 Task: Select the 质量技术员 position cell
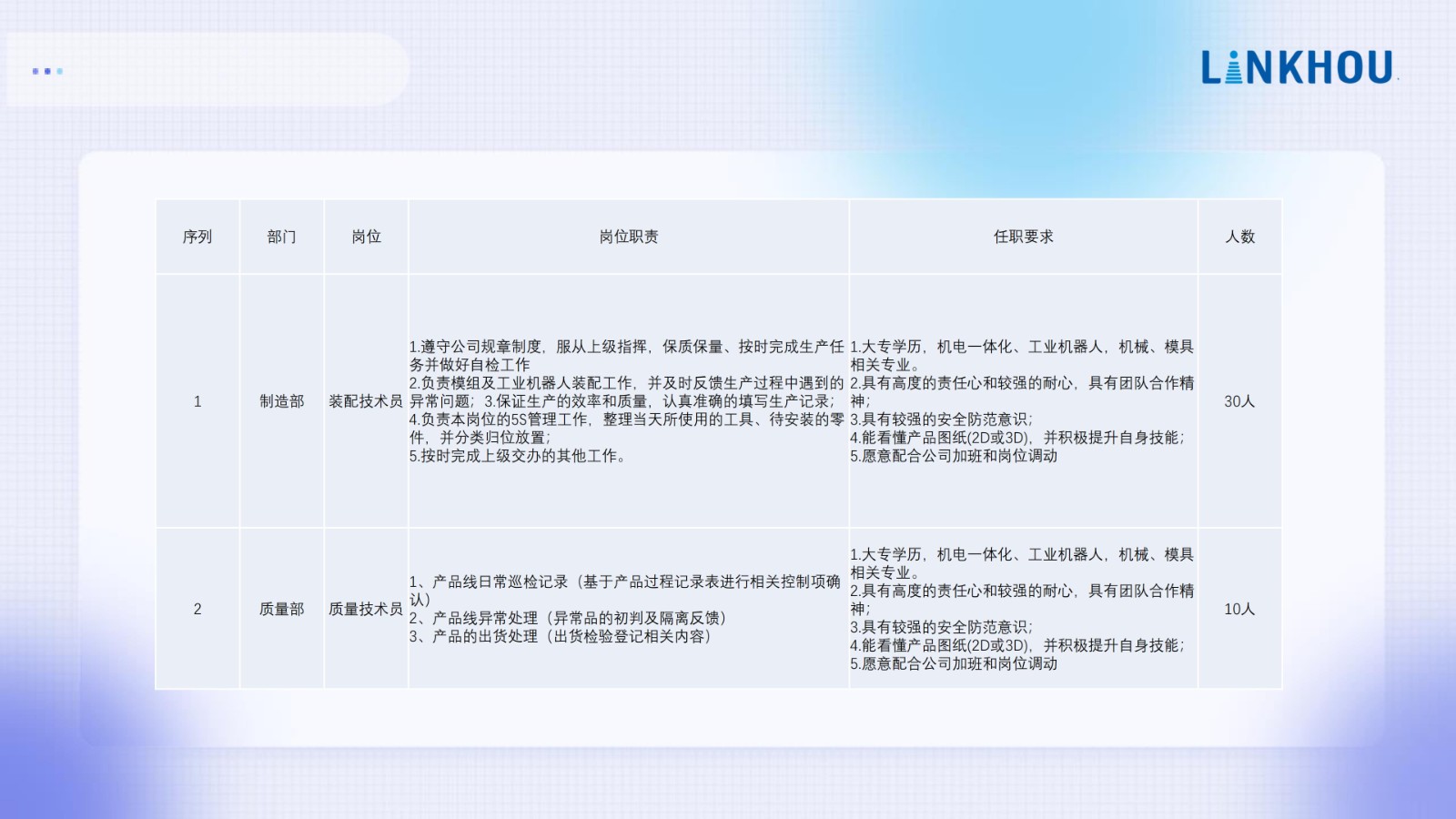tap(366, 608)
